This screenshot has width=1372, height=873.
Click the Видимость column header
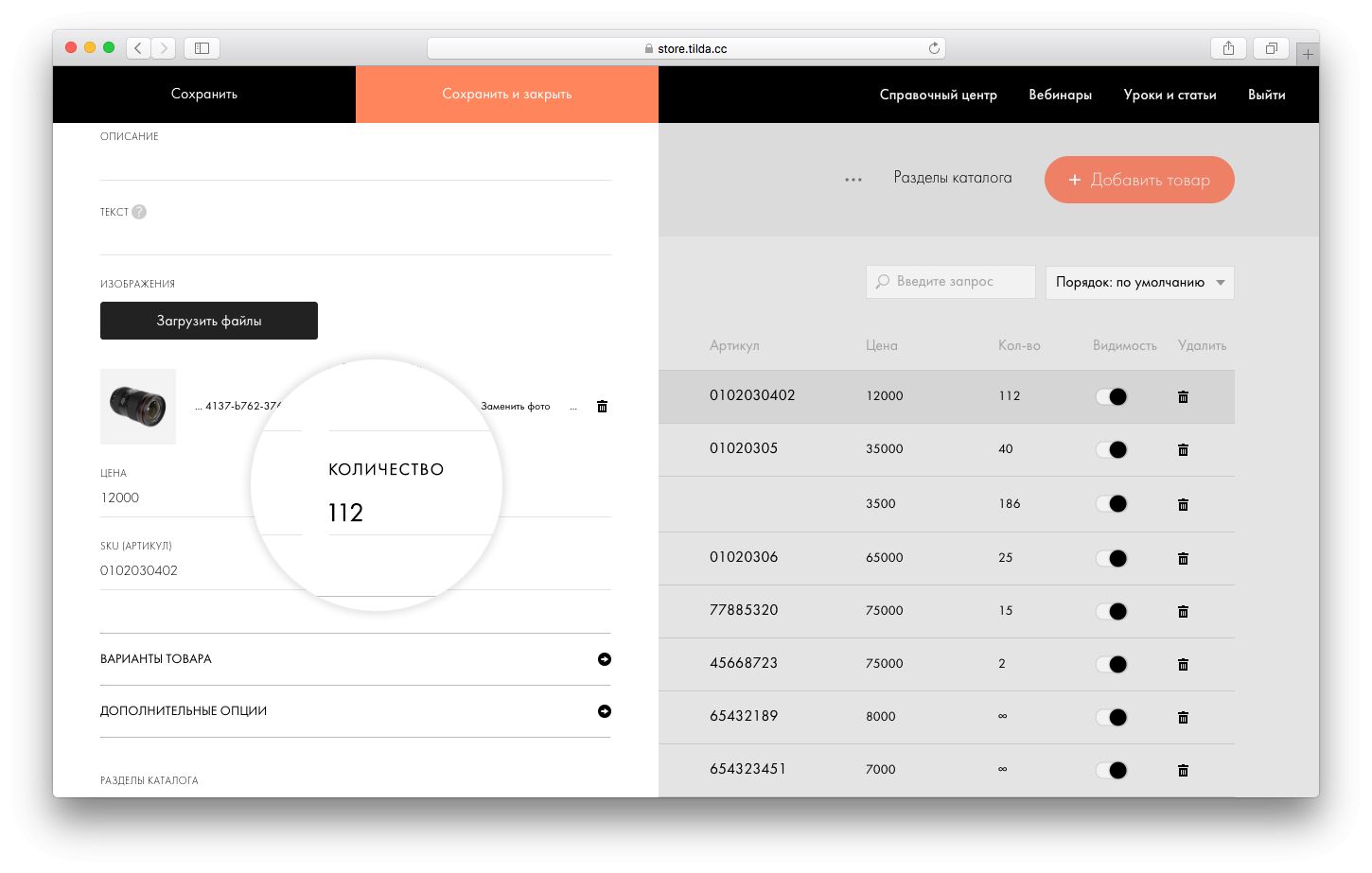pos(1125,345)
